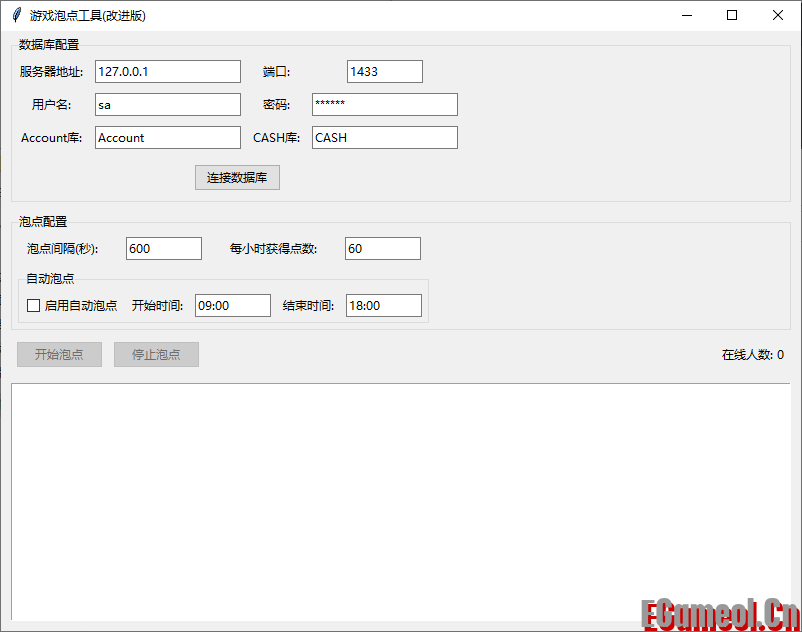This screenshot has height=632, width=802.
Task: Enable the 启用自动泡点 checkbox
Action: pyautogui.click(x=33, y=305)
